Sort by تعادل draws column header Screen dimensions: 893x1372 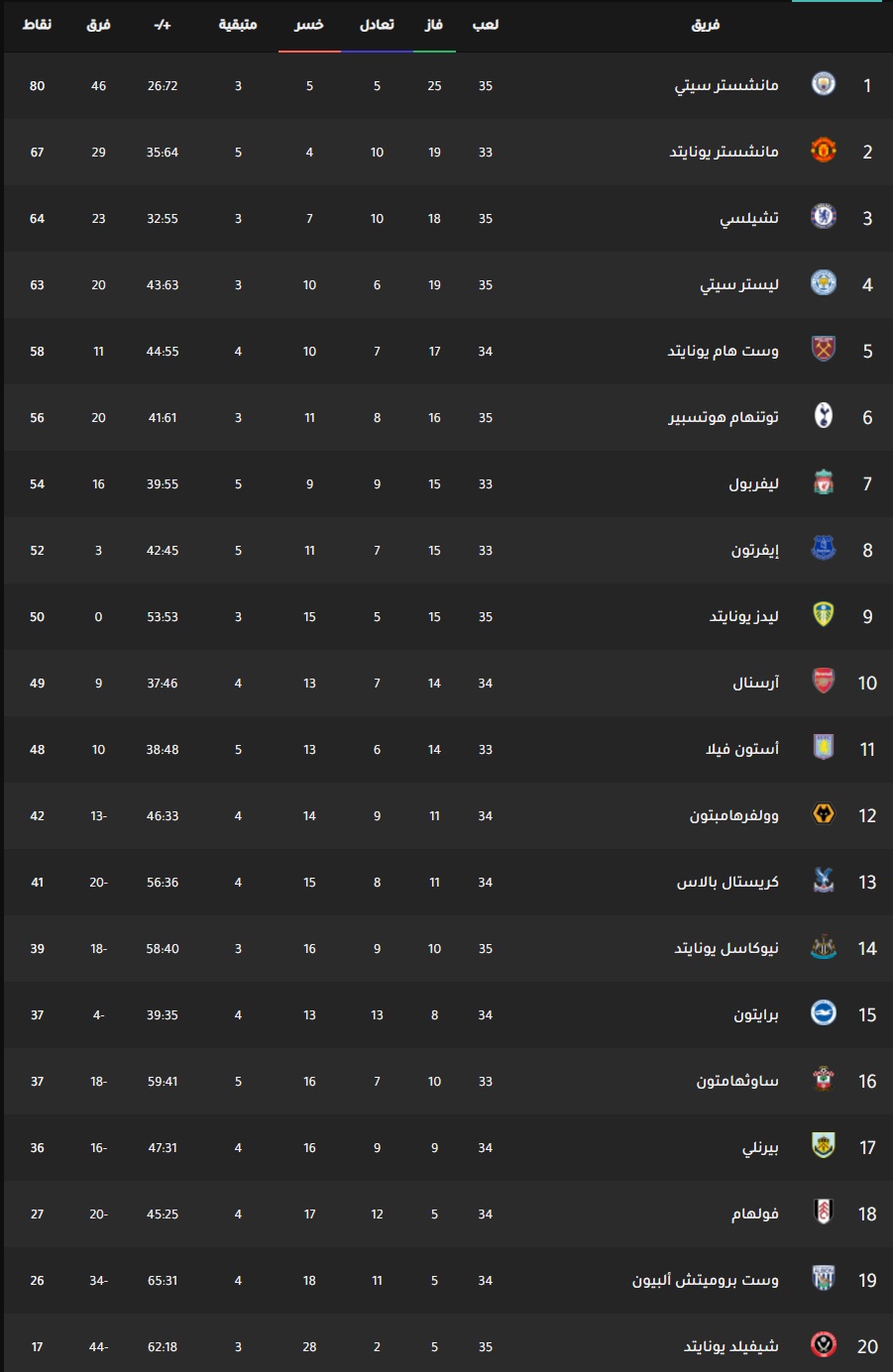click(377, 25)
